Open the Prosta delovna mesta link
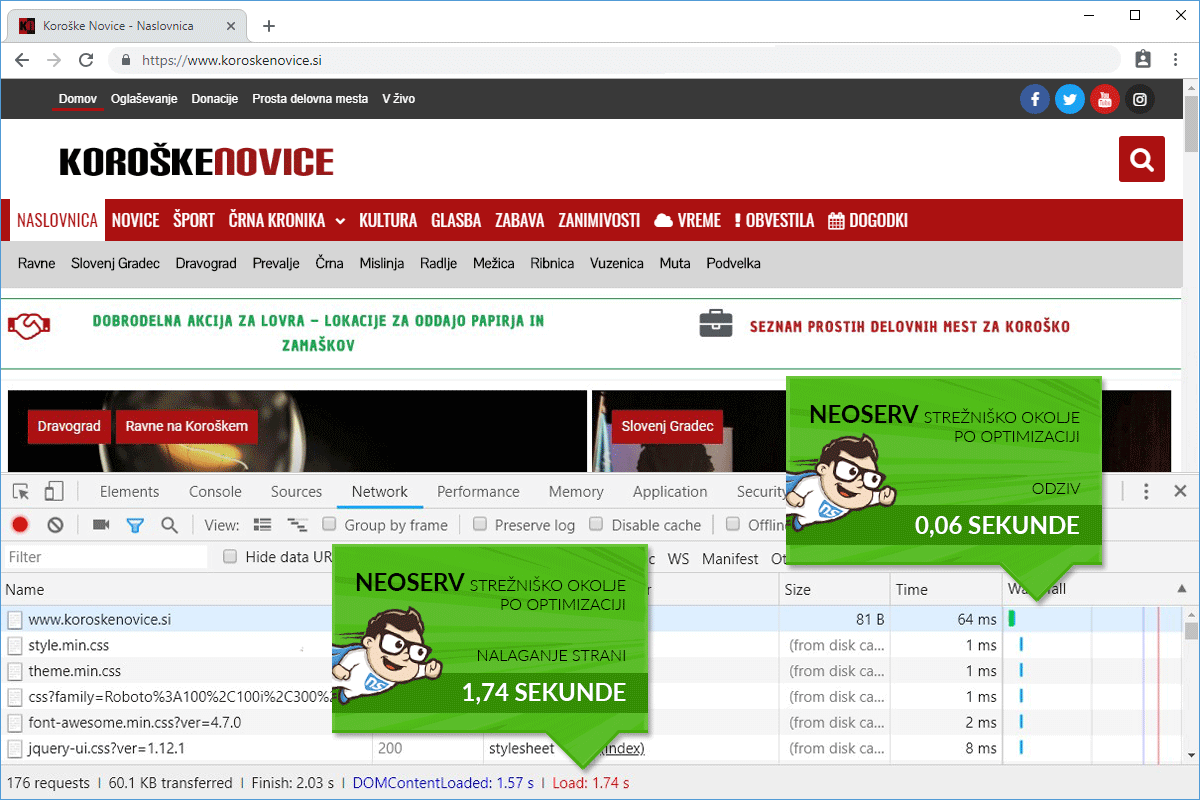 coord(310,99)
